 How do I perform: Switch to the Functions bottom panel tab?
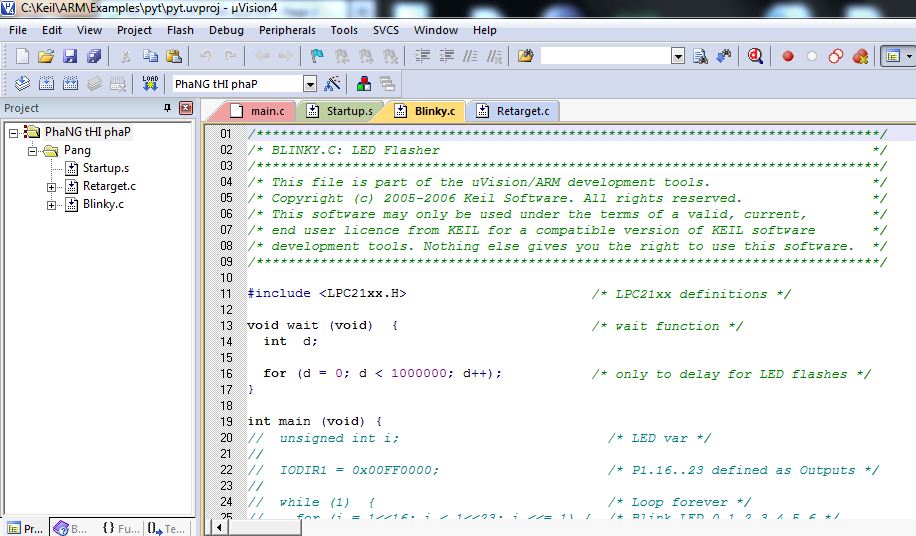120,528
